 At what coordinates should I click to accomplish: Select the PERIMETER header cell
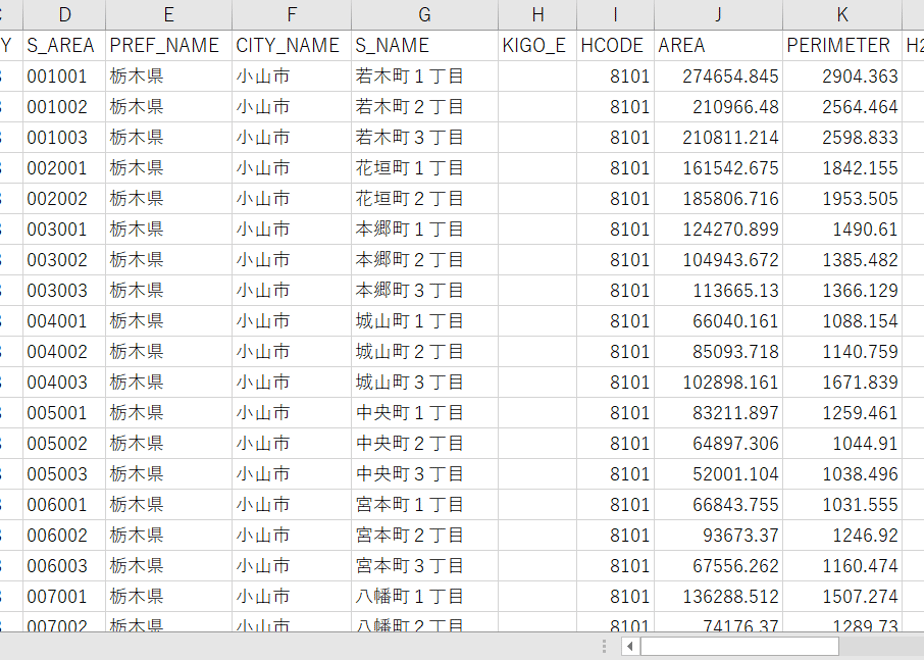click(843, 45)
